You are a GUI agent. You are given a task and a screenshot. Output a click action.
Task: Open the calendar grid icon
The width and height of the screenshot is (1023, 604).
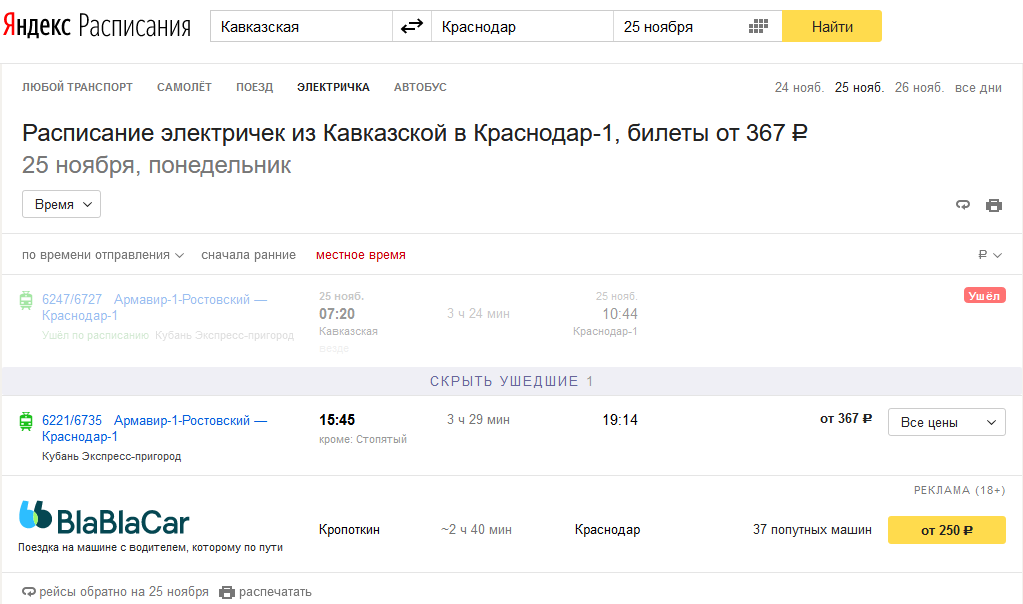click(x=758, y=27)
